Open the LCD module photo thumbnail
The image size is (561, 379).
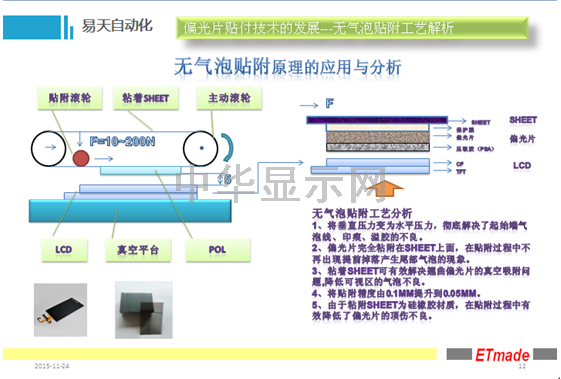point(60,310)
